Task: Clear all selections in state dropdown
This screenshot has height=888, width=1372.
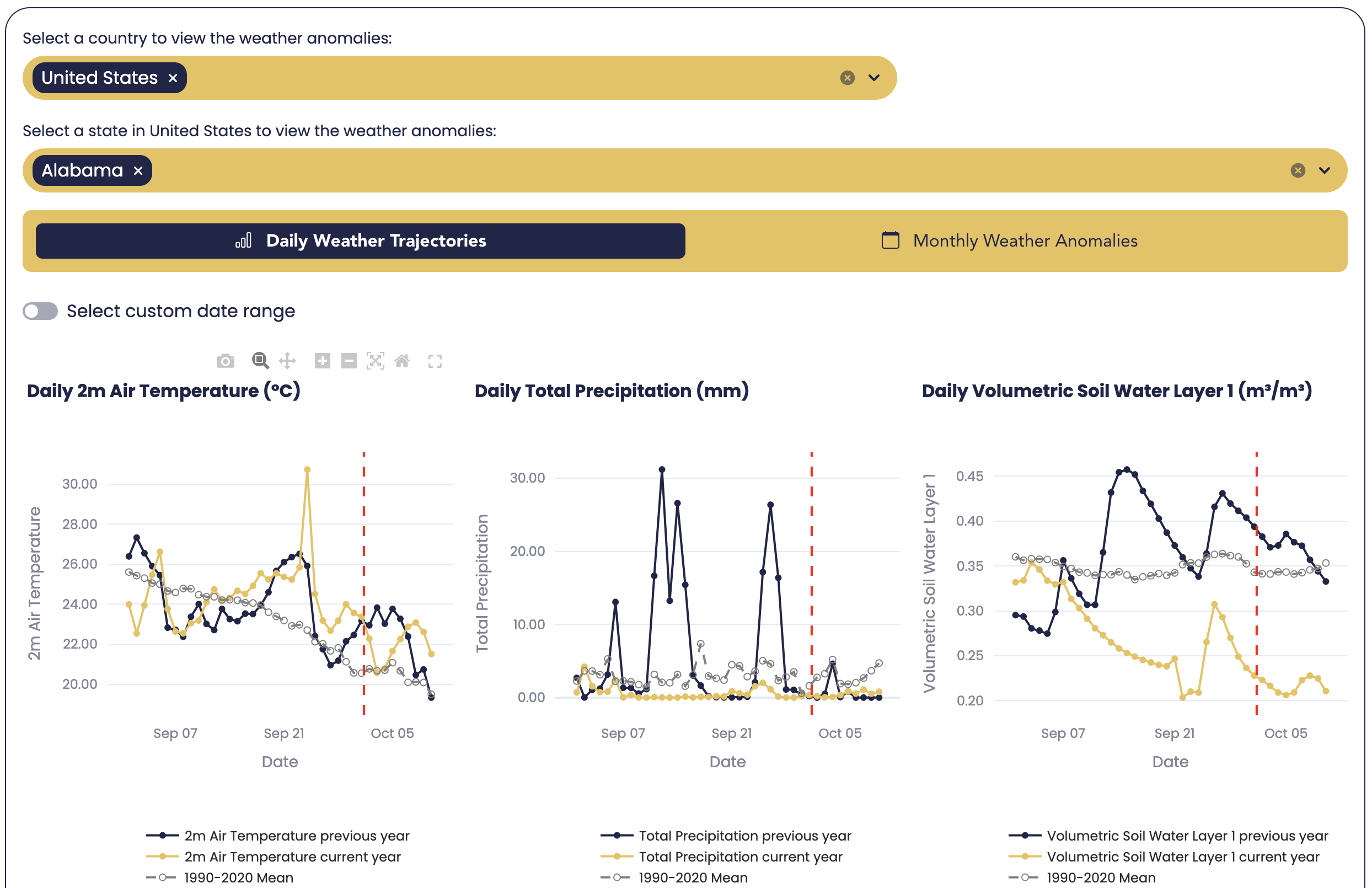Action: (x=1298, y=170)
